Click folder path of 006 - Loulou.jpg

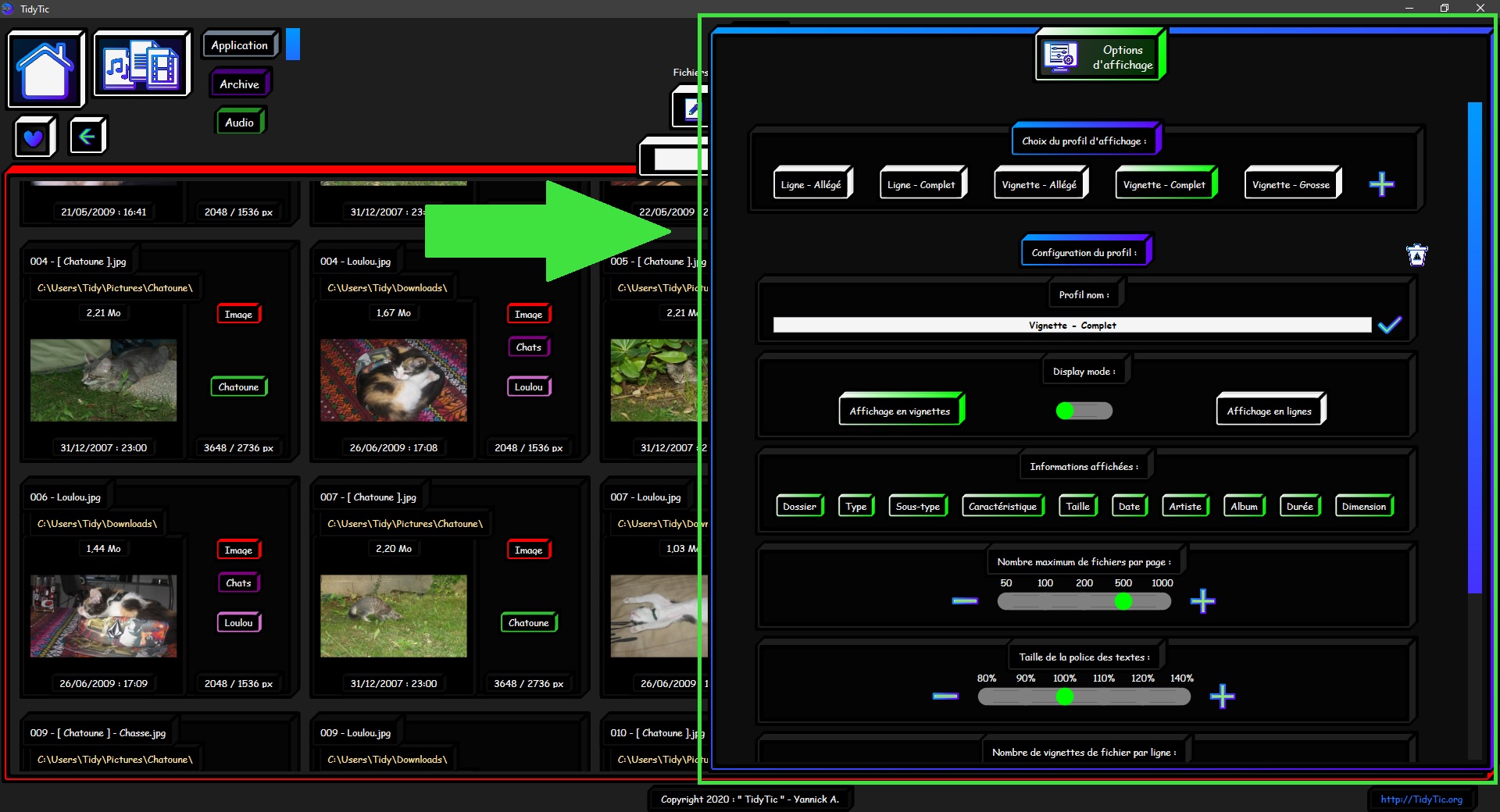point(97,523)
